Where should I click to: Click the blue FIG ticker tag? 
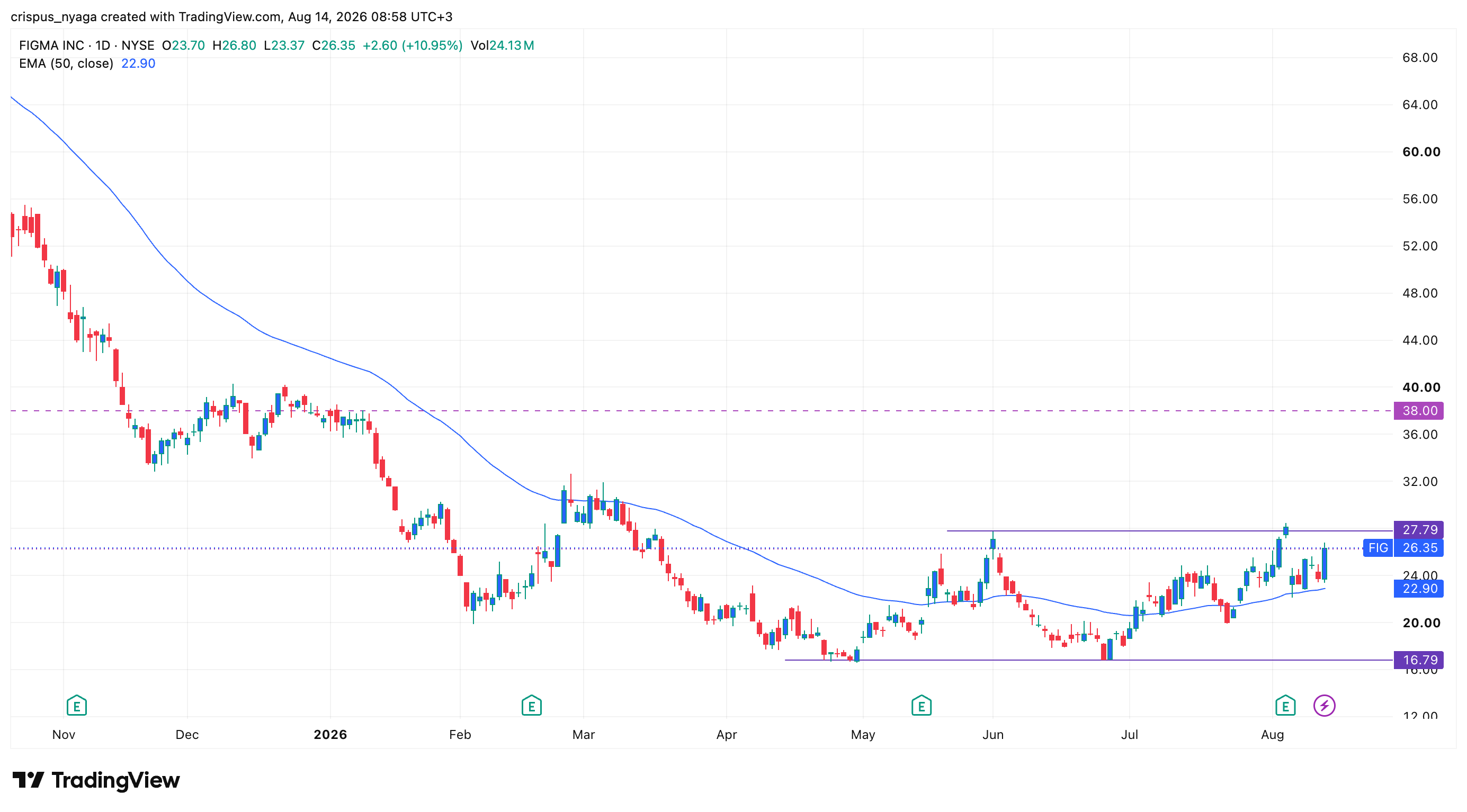[1378, 548]
